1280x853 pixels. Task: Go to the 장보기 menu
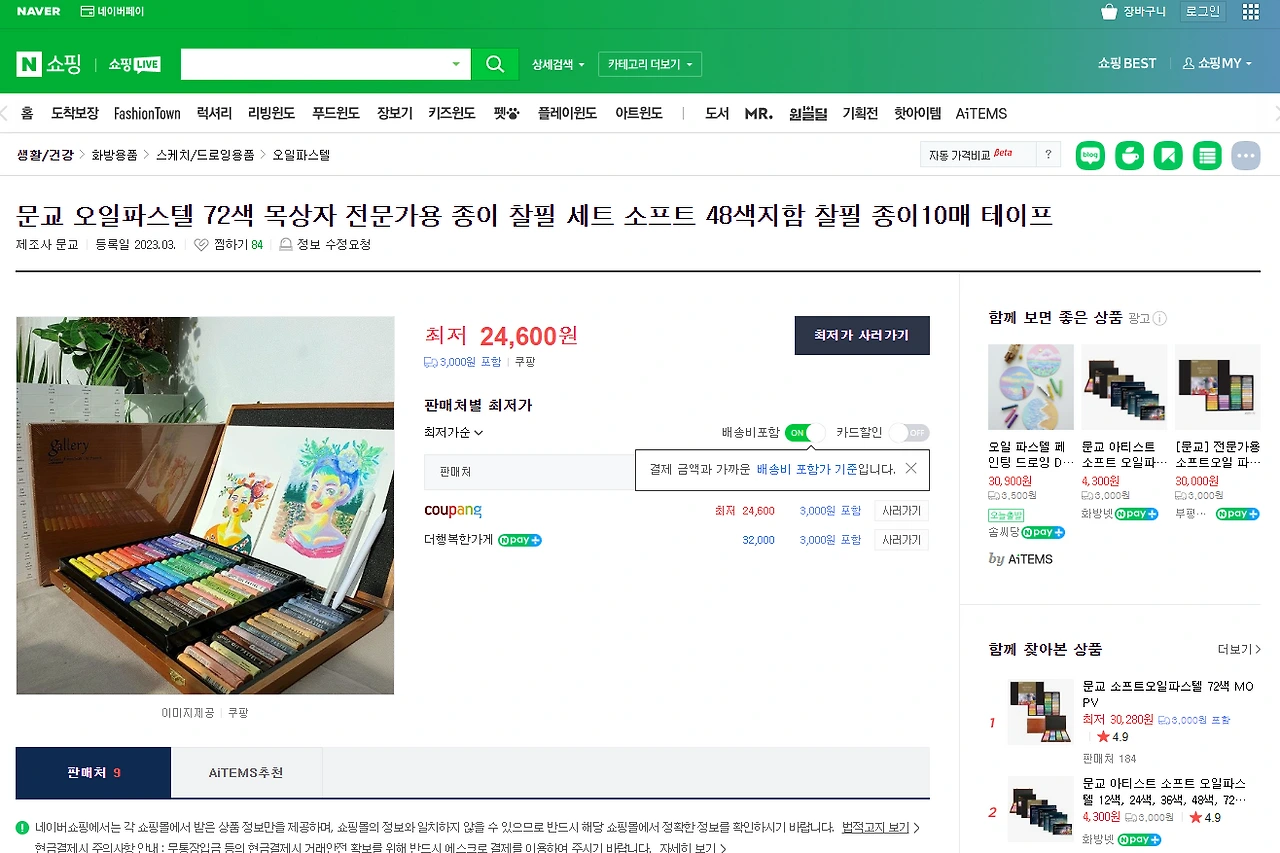pos(395,113)
